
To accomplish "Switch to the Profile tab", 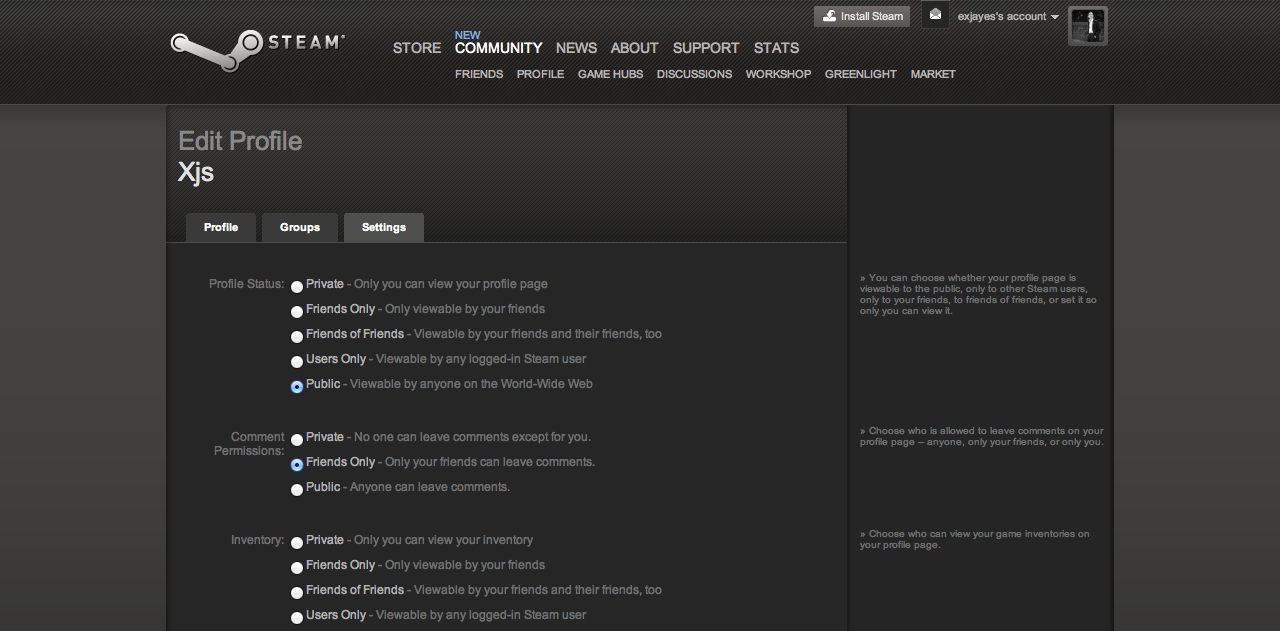I will (x=221, y=227).
